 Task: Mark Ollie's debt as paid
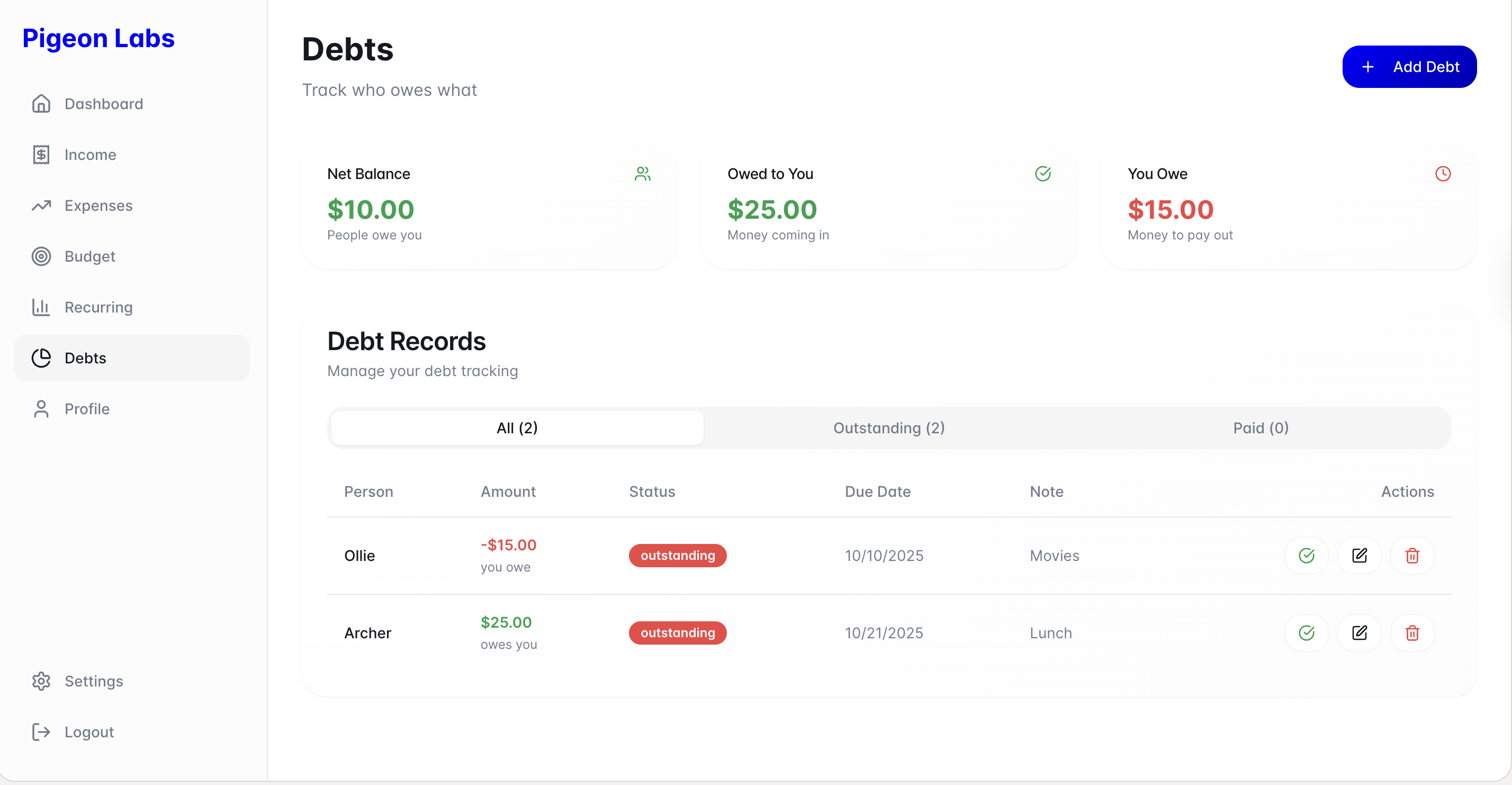[1306, 556]
